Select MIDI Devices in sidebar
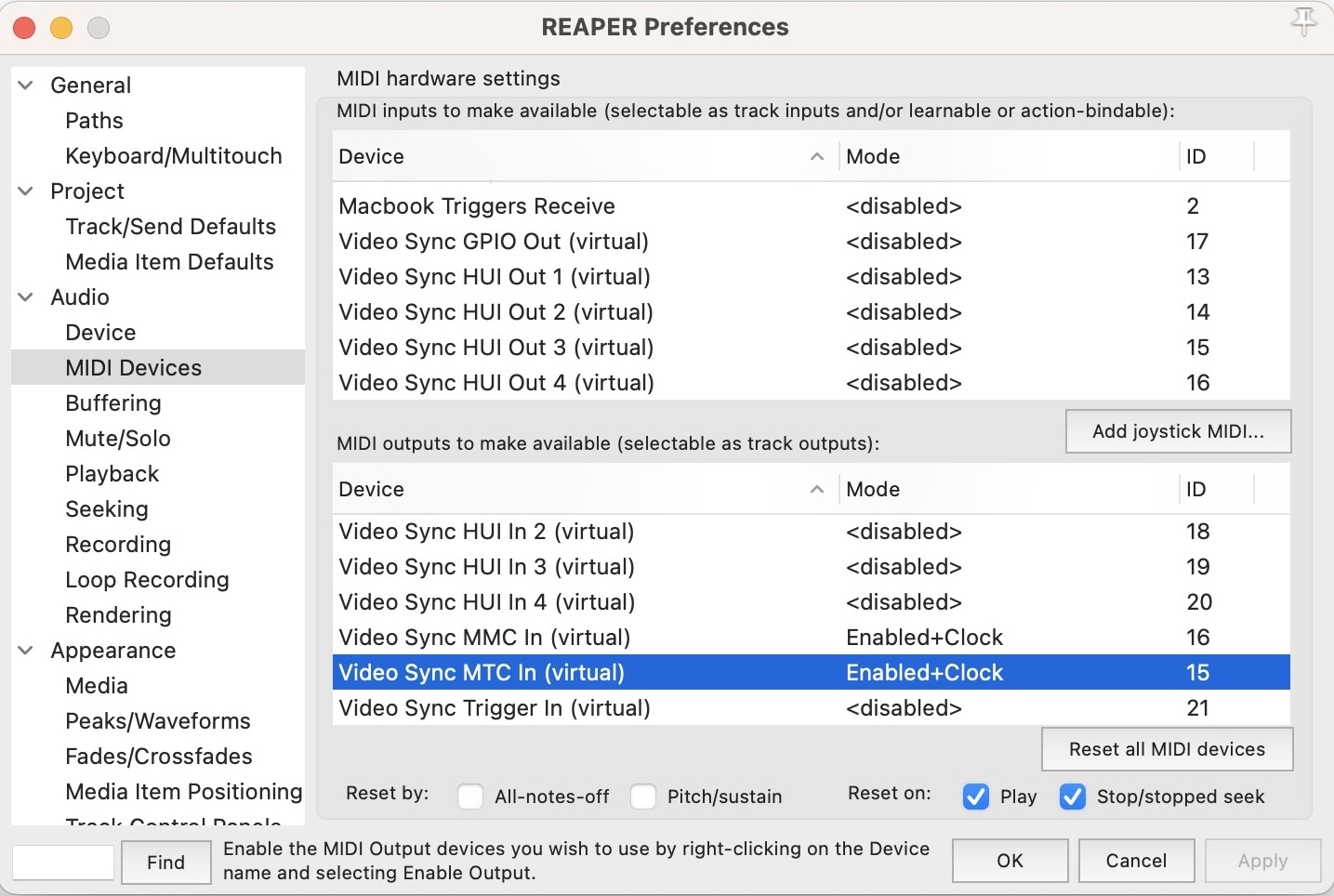Viewport: 1334px width, 896px height. [158, 368]
